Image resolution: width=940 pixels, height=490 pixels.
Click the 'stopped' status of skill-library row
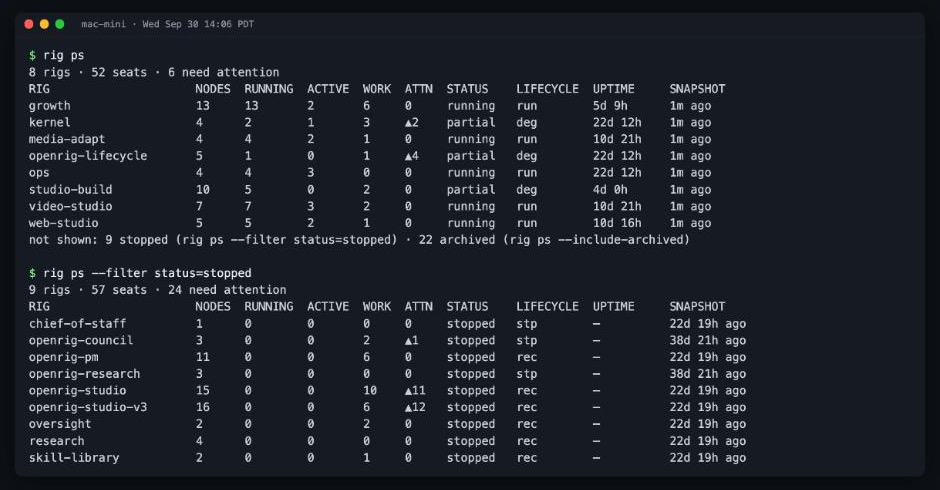pyautogui.click(x=471, y=458)
